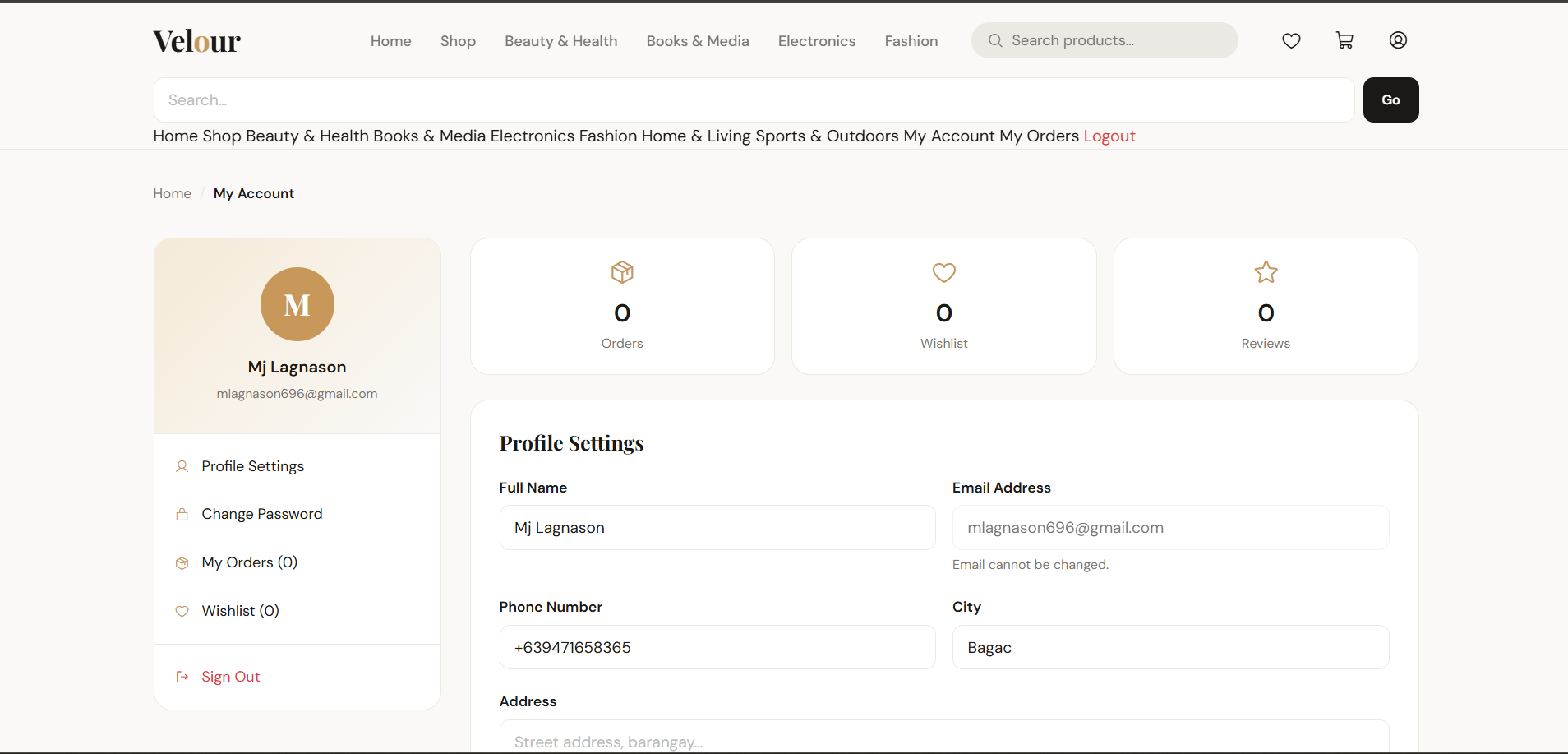
Task: Click the City input field
Action: pyautogui.click(x=1170, y=647)
